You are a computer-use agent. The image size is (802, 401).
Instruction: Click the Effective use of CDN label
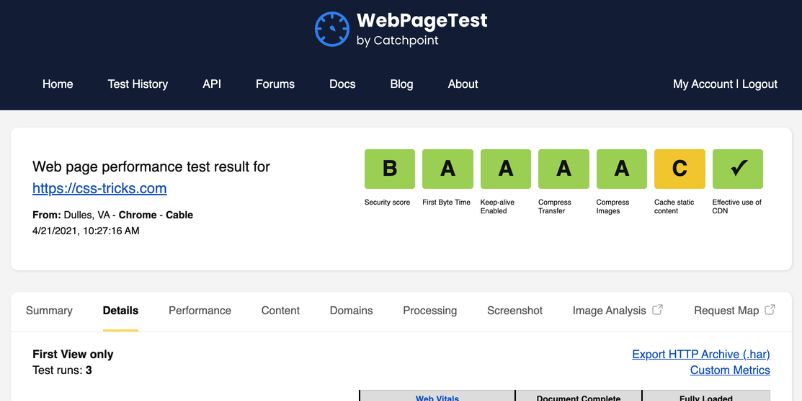(737, 207)
